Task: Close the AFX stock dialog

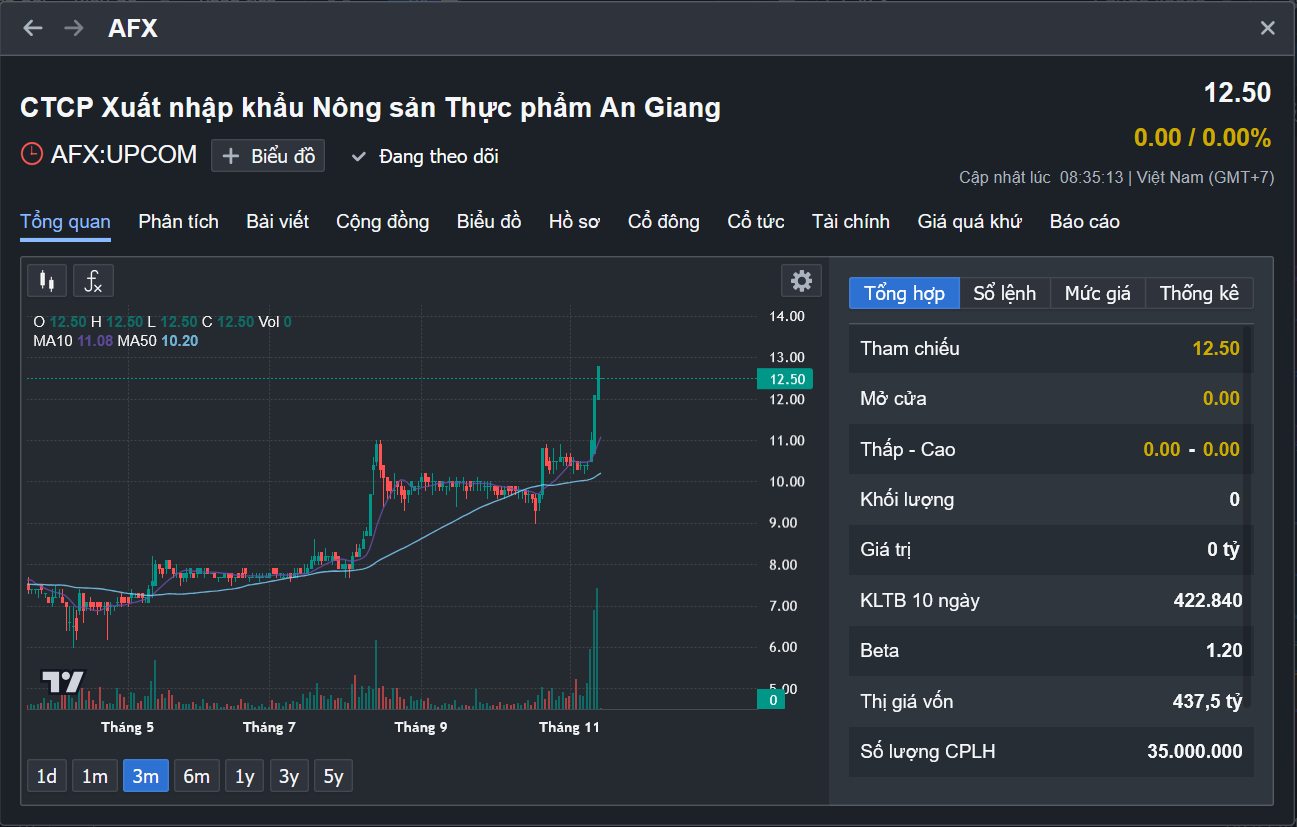Action: tap(1268, 28)
